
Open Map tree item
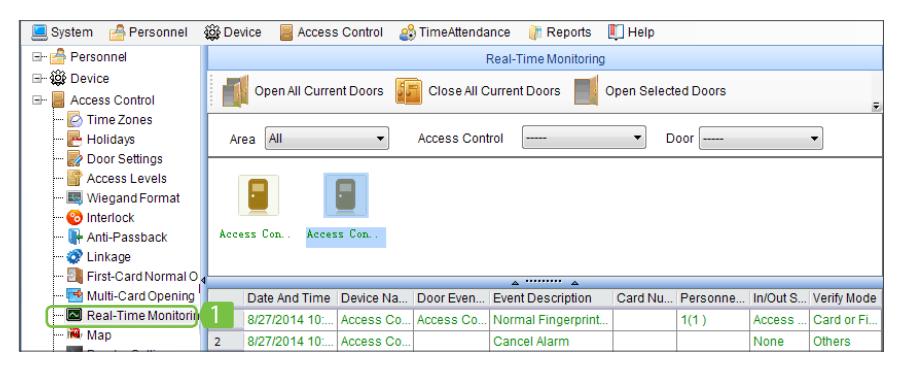99,335
